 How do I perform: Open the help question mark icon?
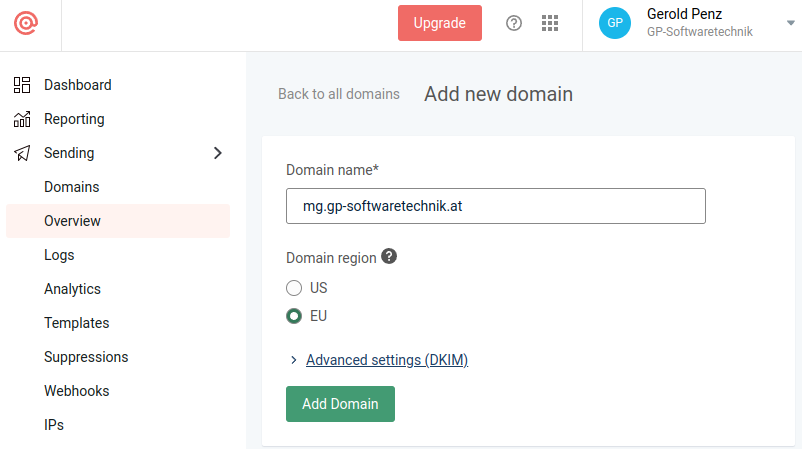click(x=514, y=23)
